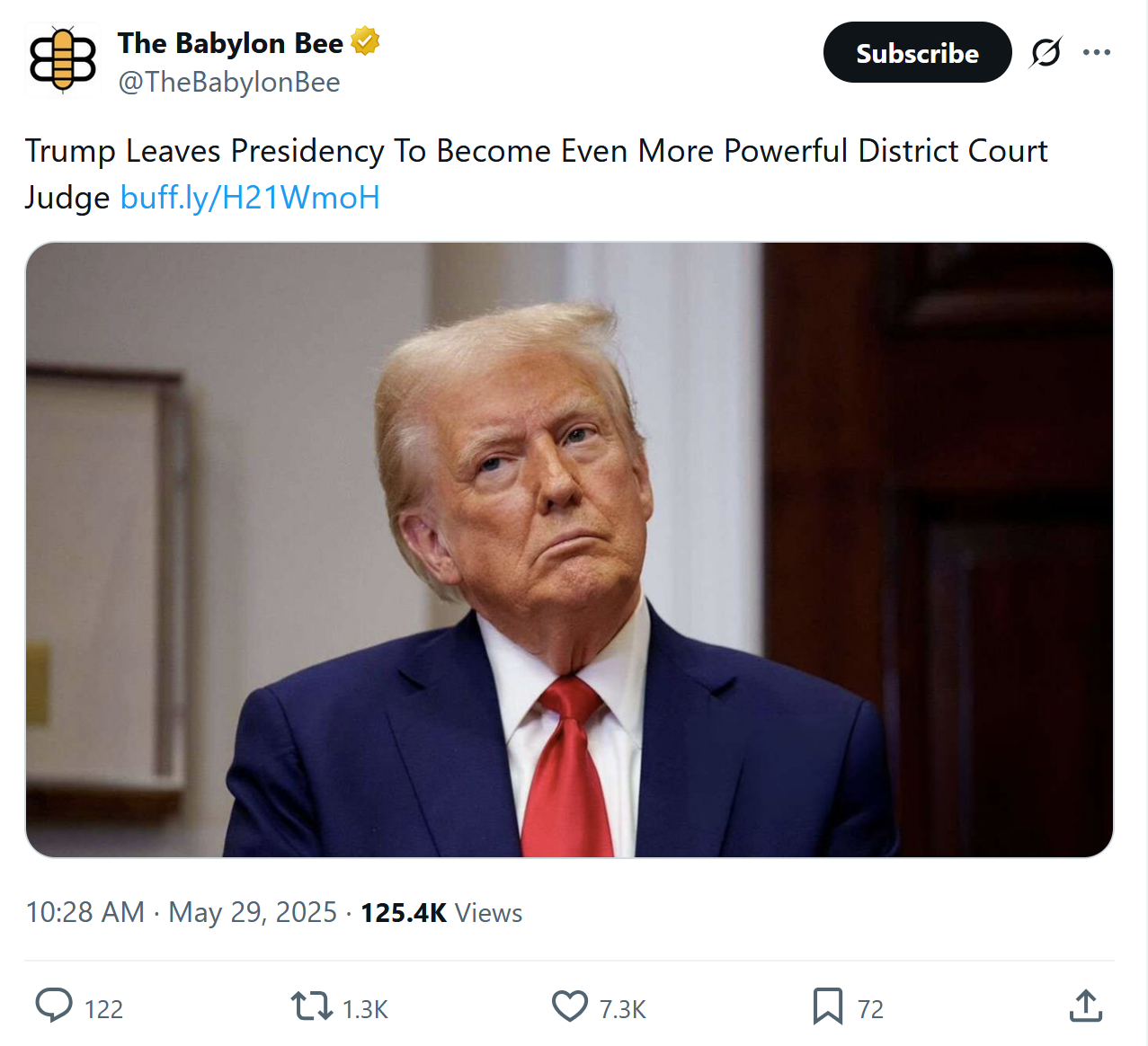
Task: Click the gold verified badge
Action: (365, 41)
